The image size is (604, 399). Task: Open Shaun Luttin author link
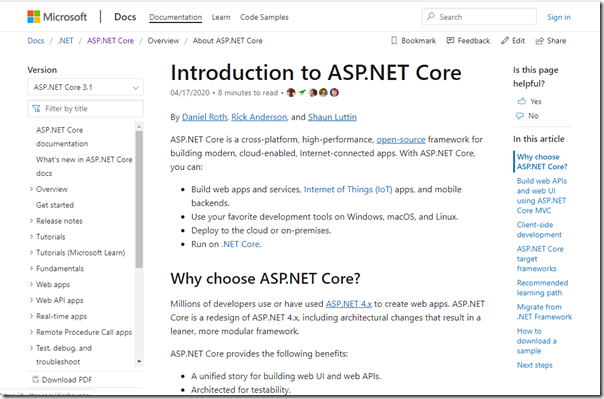pyautogui.click(x=332, y=117)
